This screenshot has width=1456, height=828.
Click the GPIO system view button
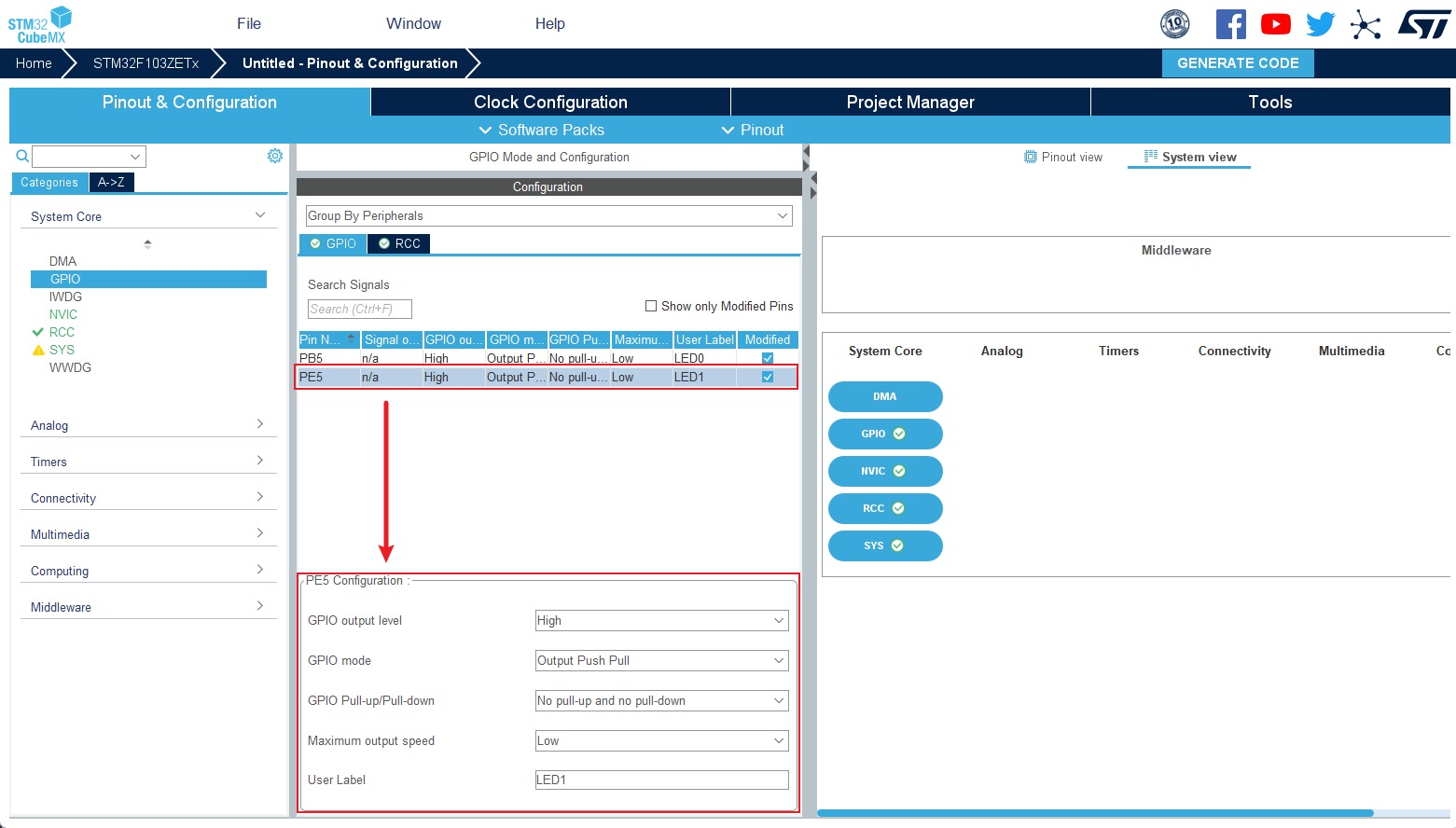click(885, 434)
